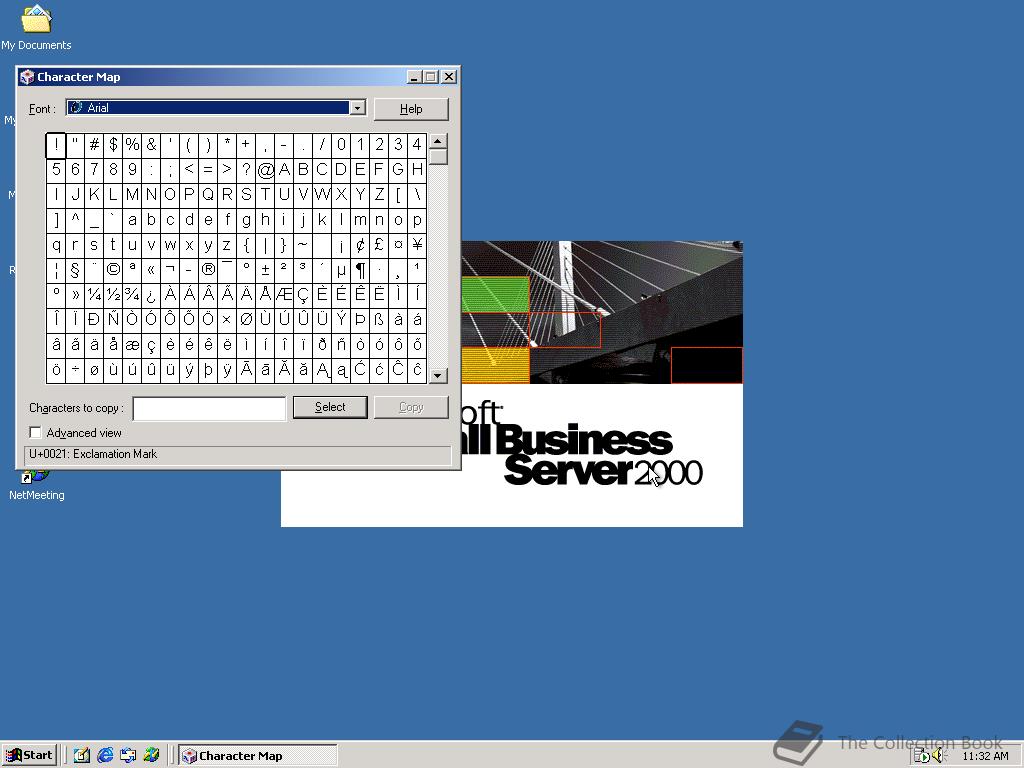Select the one-quarter ¼ fraction character
The image size is (1024, 768).
click(94, 295)
